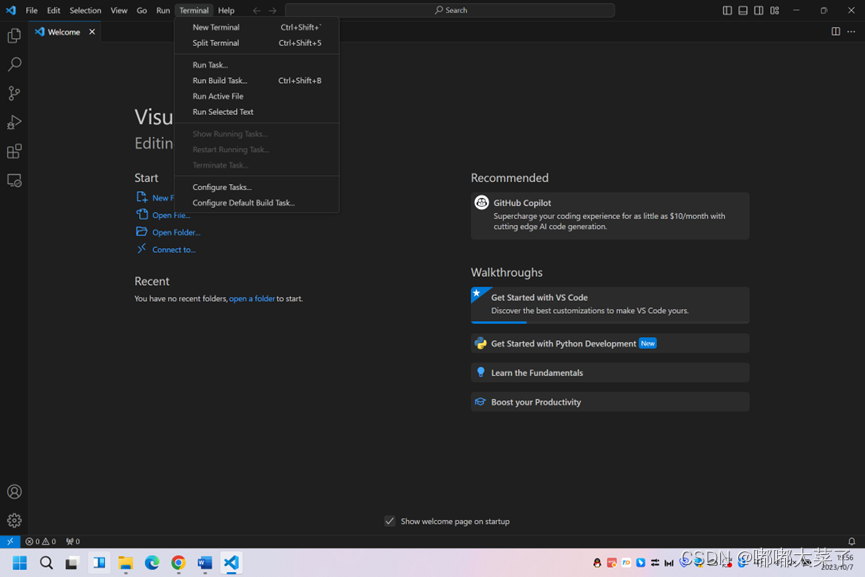
Task: Open the View menu
Action: [119, 10]
